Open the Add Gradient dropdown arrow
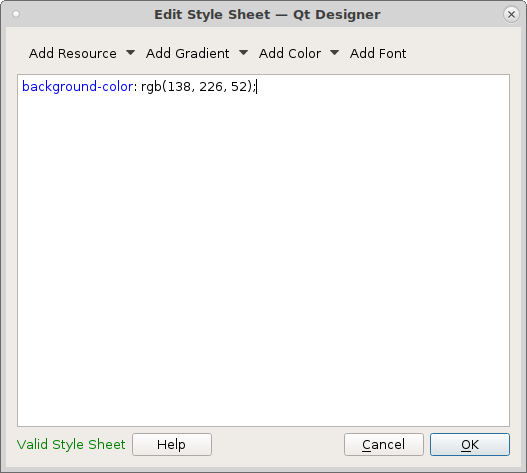The width and height of the screenshot is (527, 473). click(x=244, y=53)
